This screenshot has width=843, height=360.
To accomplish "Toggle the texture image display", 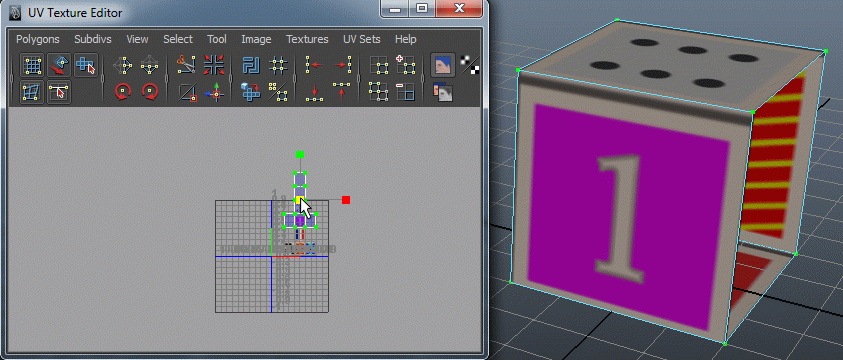I will pyautogui.click(x=443, y=65).
